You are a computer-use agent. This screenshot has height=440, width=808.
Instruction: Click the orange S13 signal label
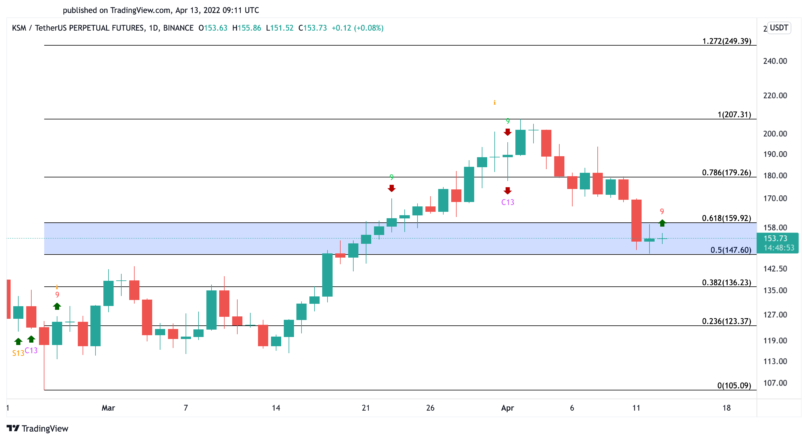tap(18, 352)
